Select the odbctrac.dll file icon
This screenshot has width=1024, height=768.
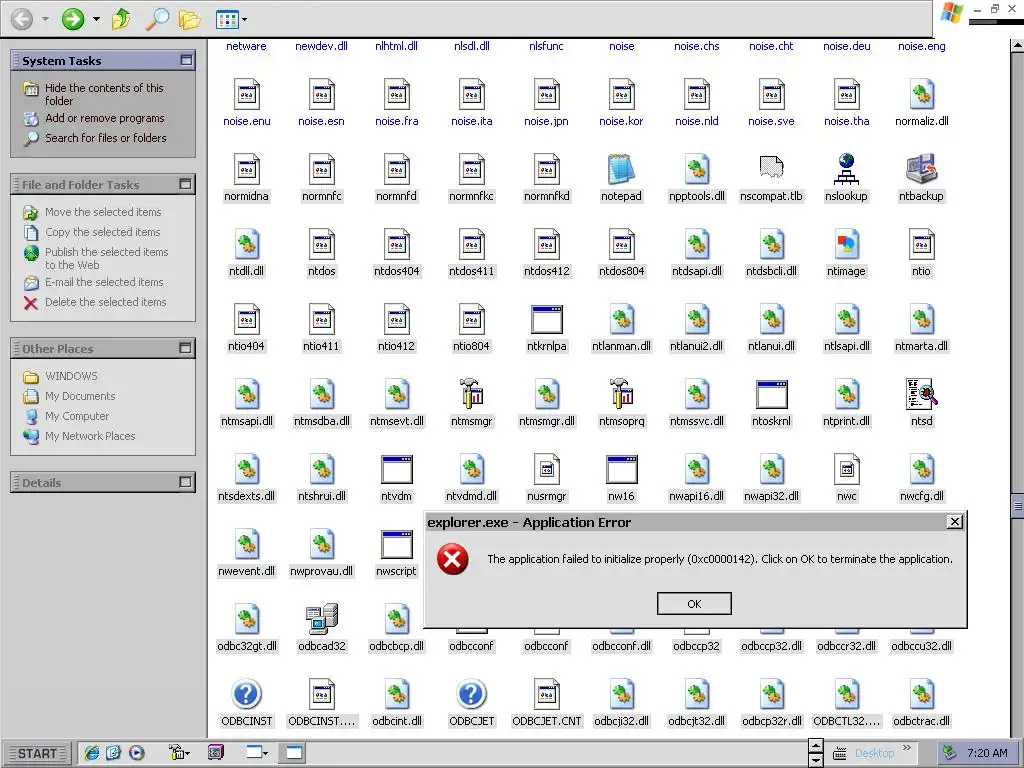[x=921, y=694]
